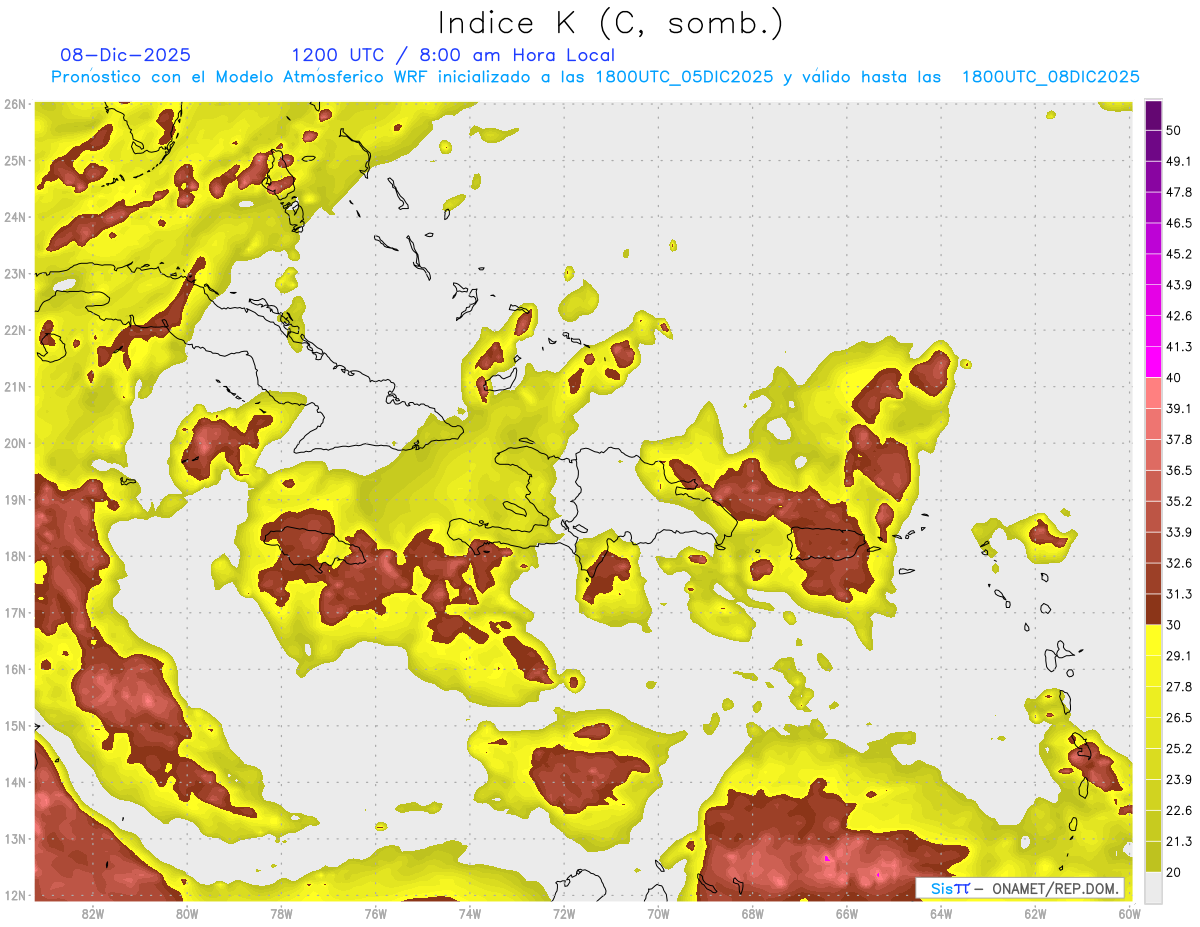Click the latitude axis label "20N"
The image size is (1200, 927).
[x=15, y=443]
